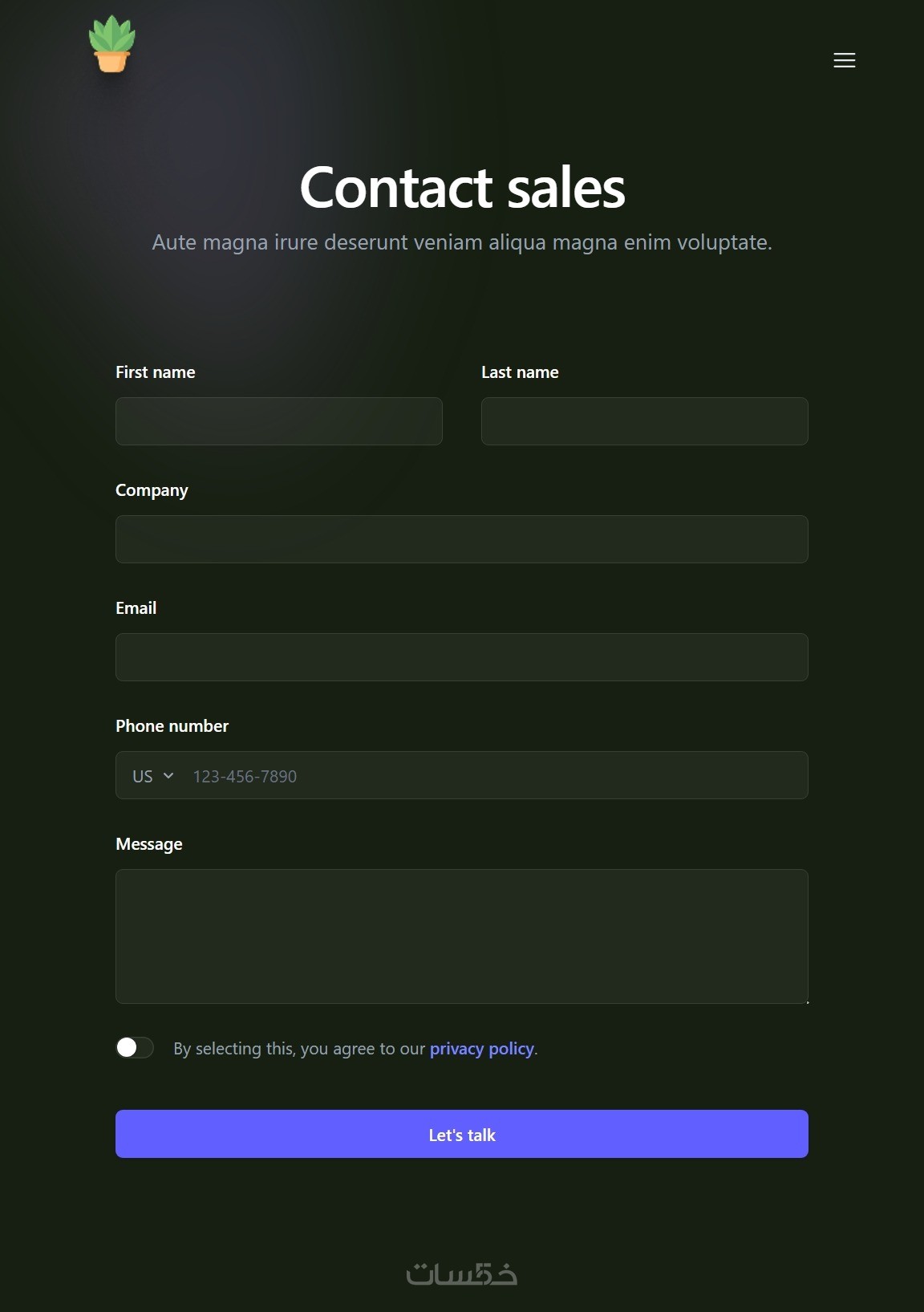
Task: Click the Message box resize handle
Action: point(806,1001)
